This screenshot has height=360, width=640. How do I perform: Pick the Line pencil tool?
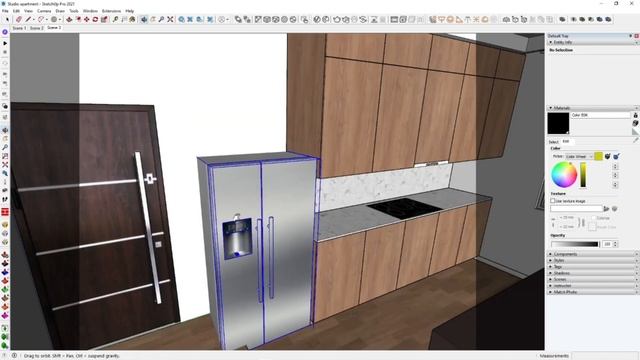[28, 19]
